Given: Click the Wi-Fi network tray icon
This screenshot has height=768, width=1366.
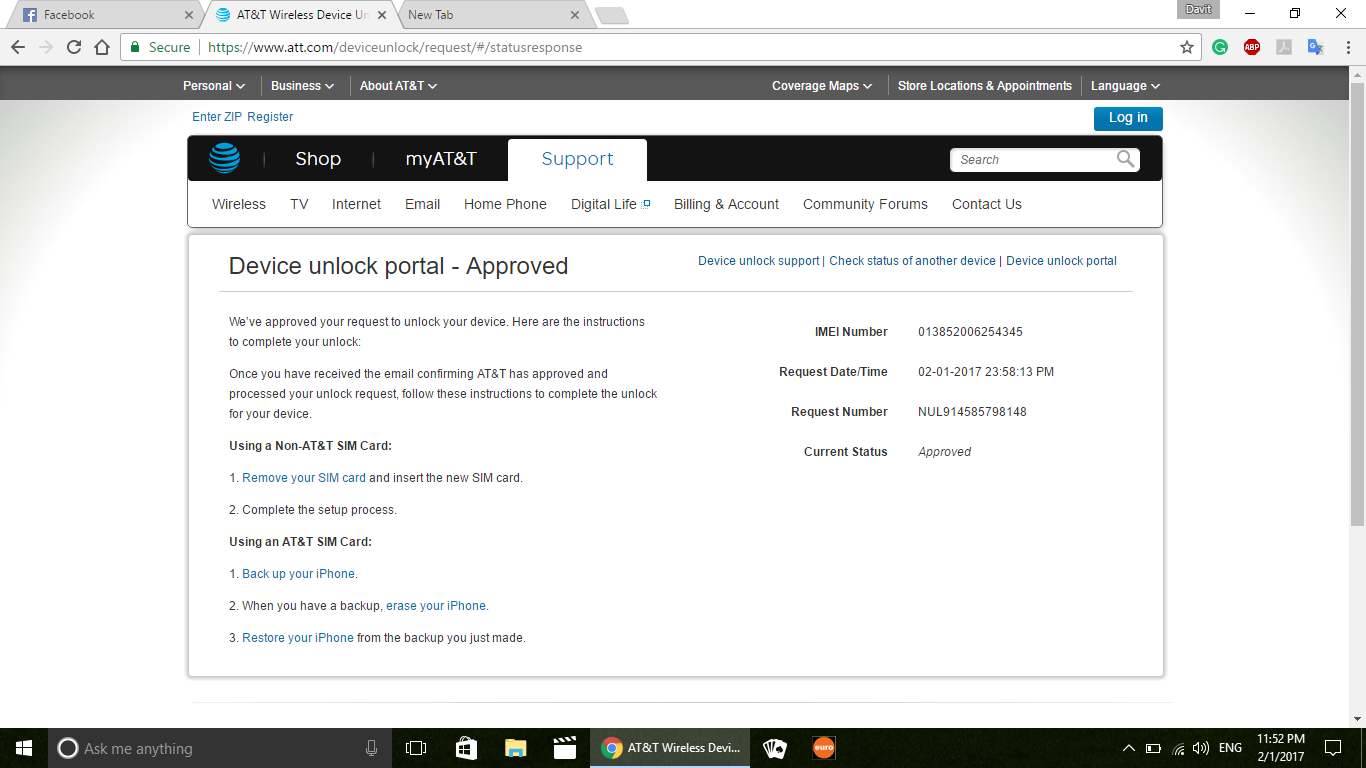Looking at the screenshot, I should (x=1178, y=748).
